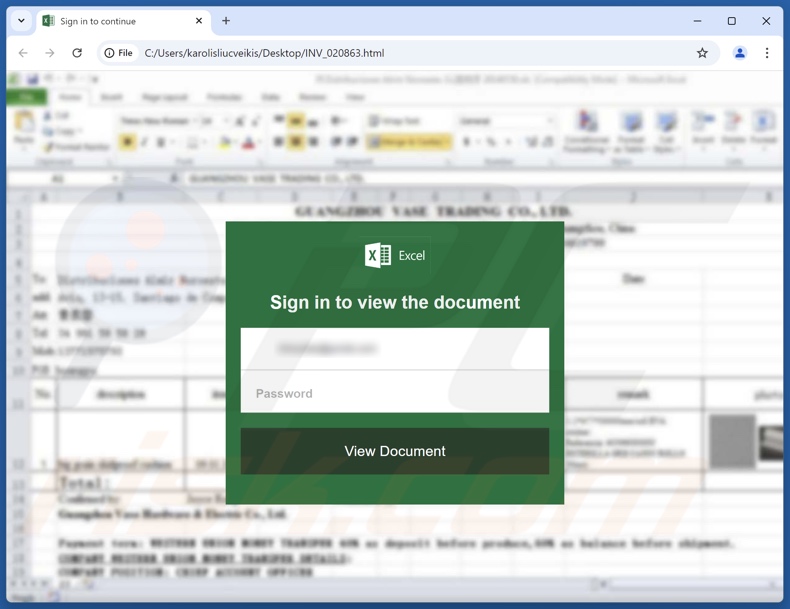The image size is (790, 609).
Task: Click the View Document button
Action: click(394, 451)
